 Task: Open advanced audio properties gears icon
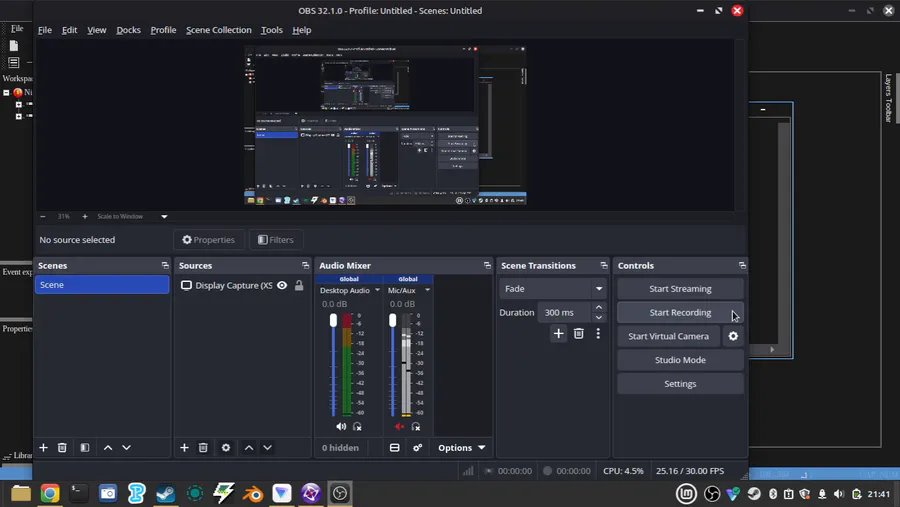pyautogui.click(x=418, y=447)
